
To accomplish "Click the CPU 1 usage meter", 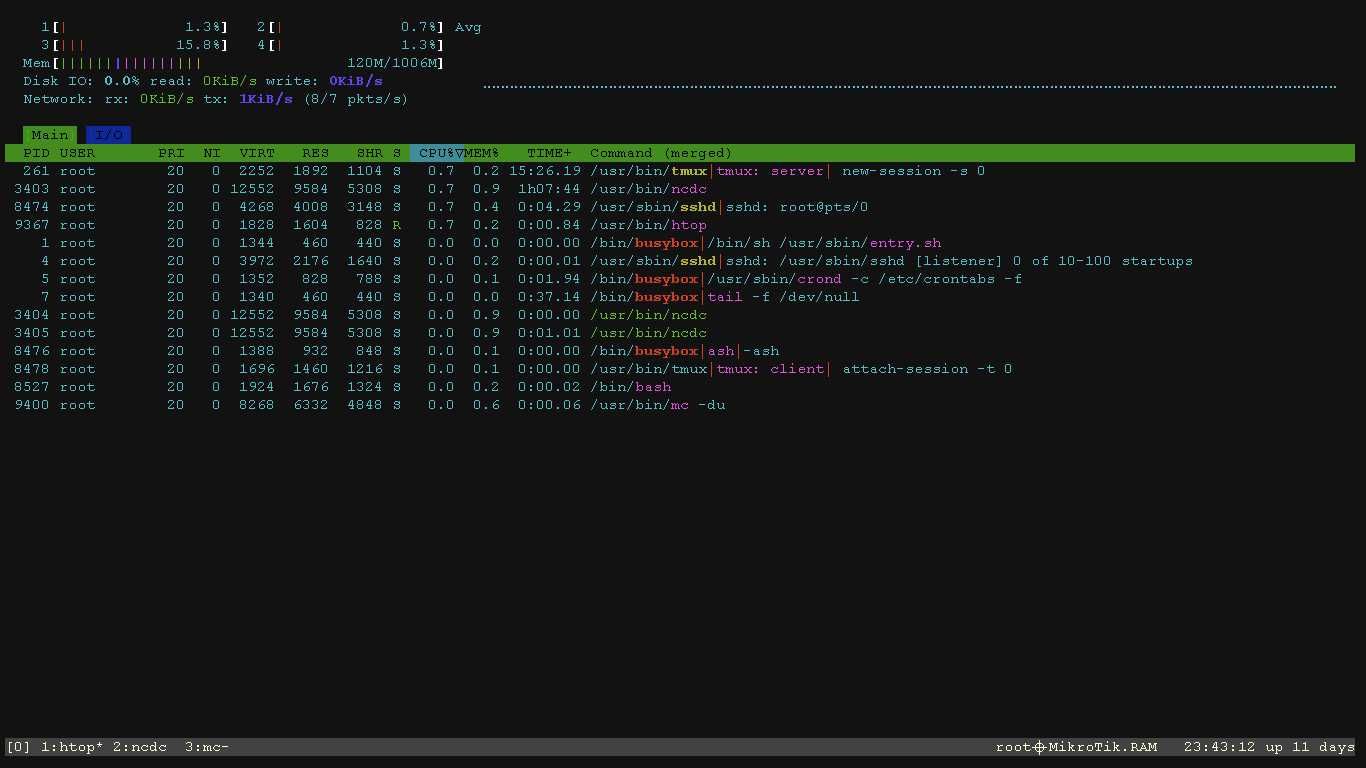I will coord(135,27).
